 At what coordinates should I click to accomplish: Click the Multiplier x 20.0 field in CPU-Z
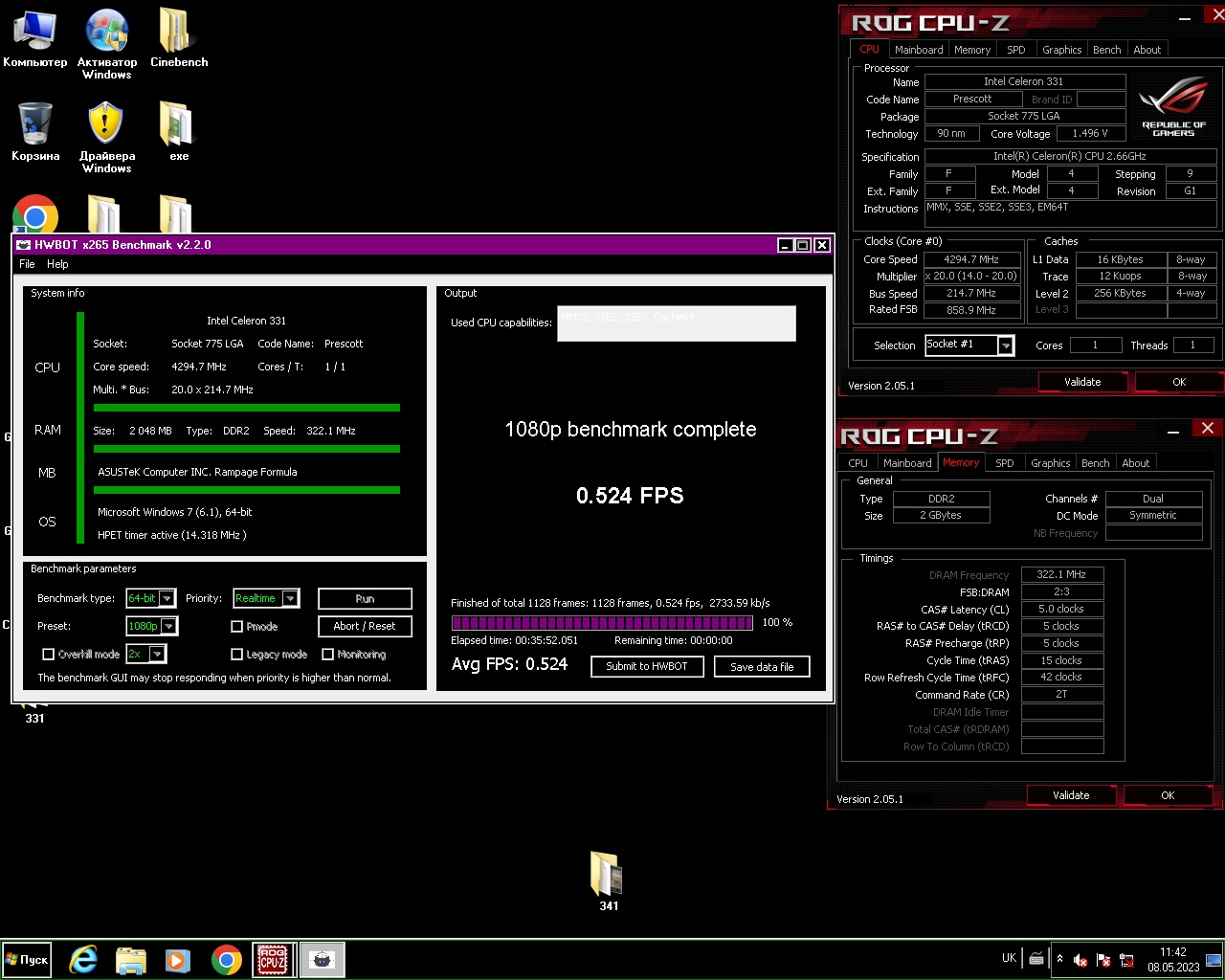click(x=971, y=277)
